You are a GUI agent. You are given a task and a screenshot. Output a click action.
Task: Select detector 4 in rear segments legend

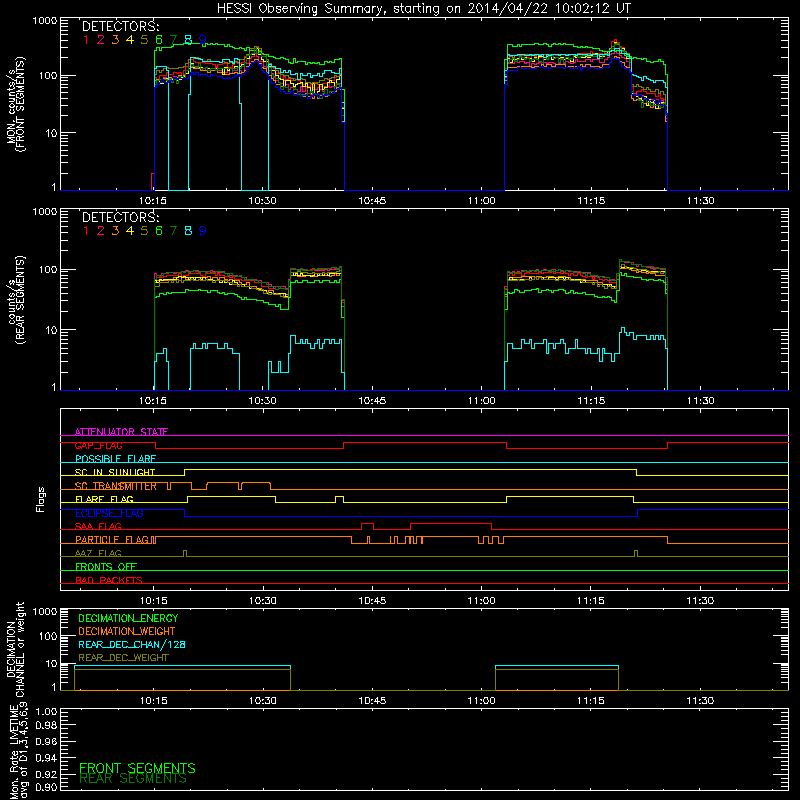click(130, 231)
